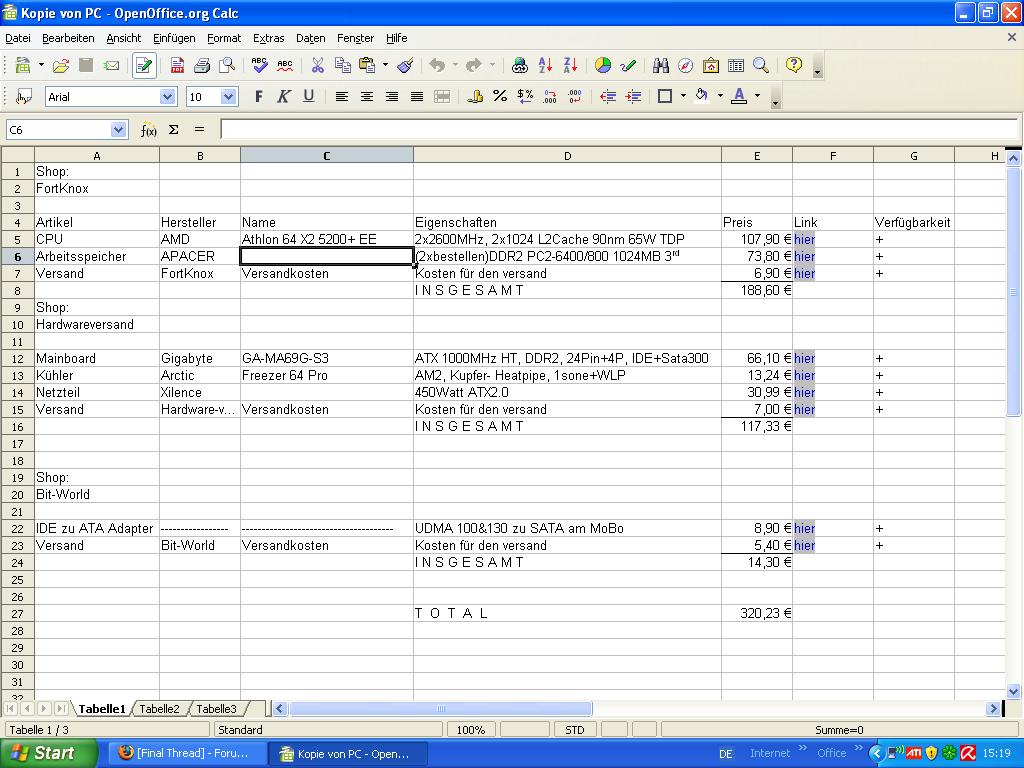Toggle bold F formatting
The width and height of the screenshot is (1024, 768).
tap(259, 97)
